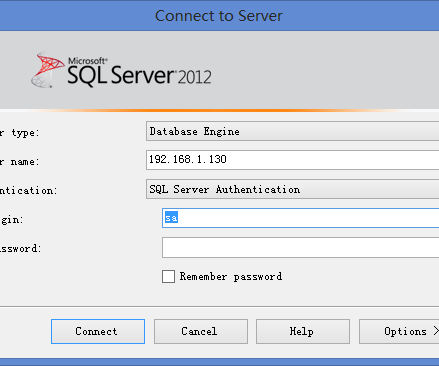Open Help for Connect to Server

tap(303, 331)
